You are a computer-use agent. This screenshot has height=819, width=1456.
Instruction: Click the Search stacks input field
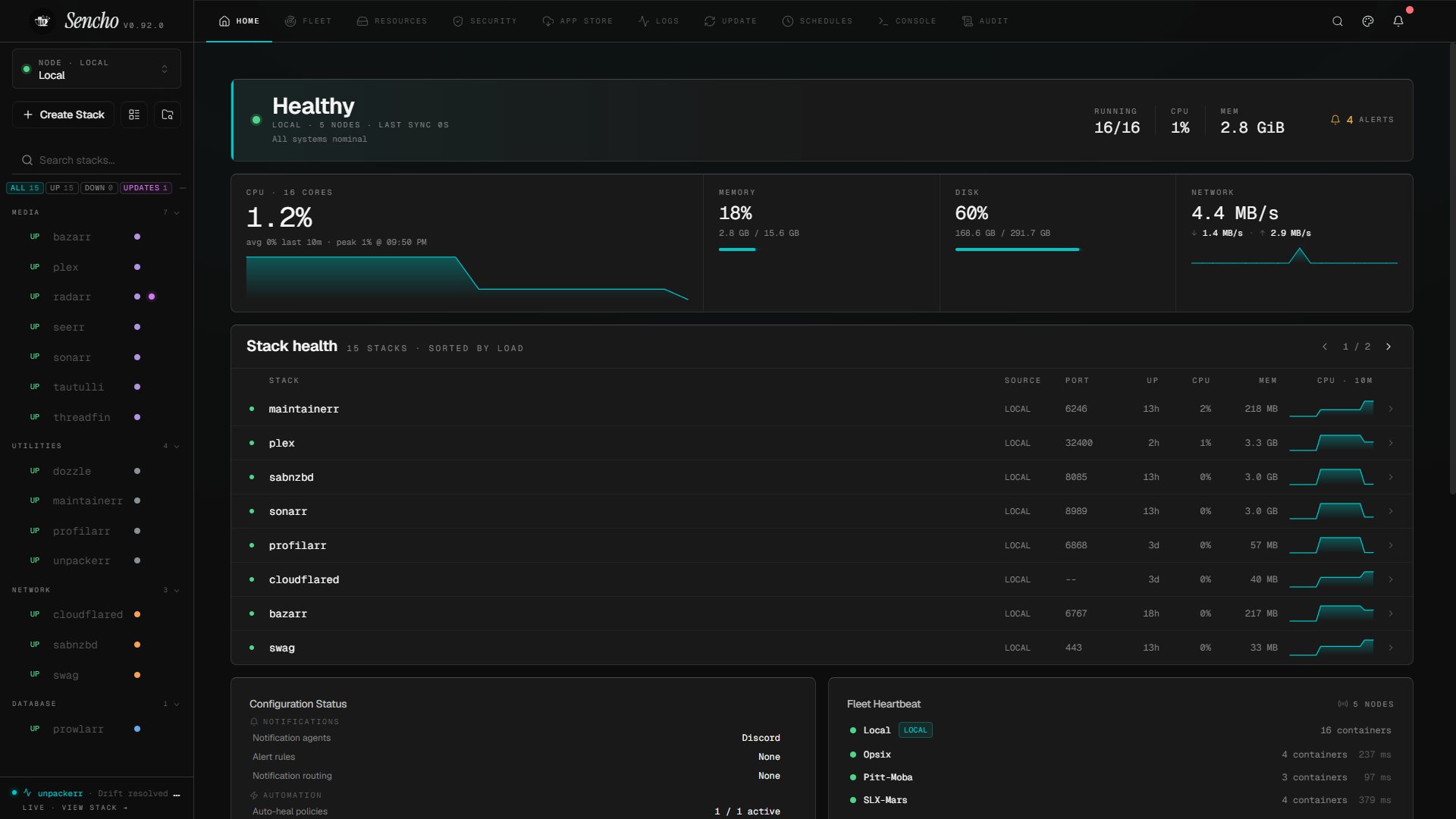click(x=96, y=160)
